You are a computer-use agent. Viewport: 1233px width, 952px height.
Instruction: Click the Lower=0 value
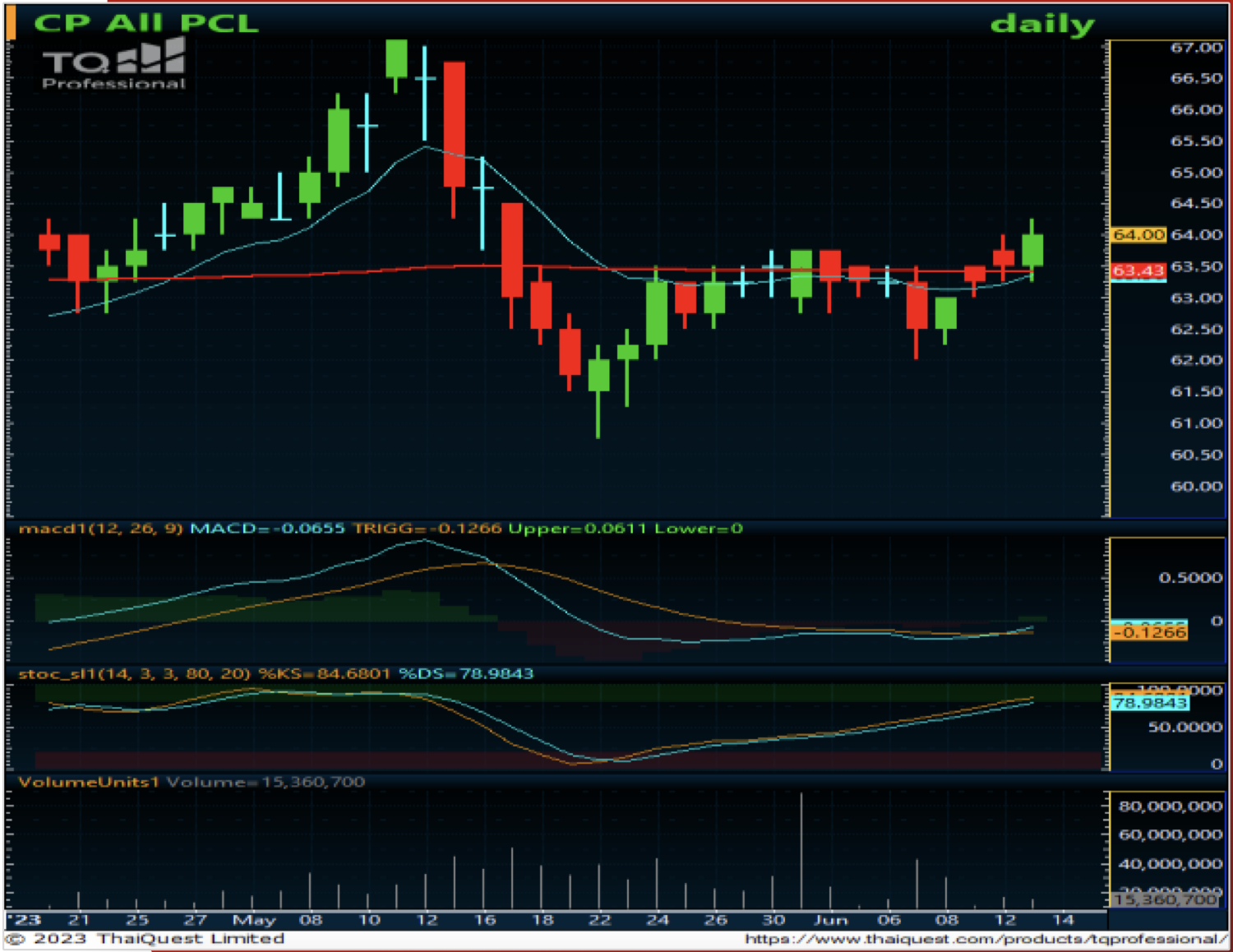click(699, 529)
